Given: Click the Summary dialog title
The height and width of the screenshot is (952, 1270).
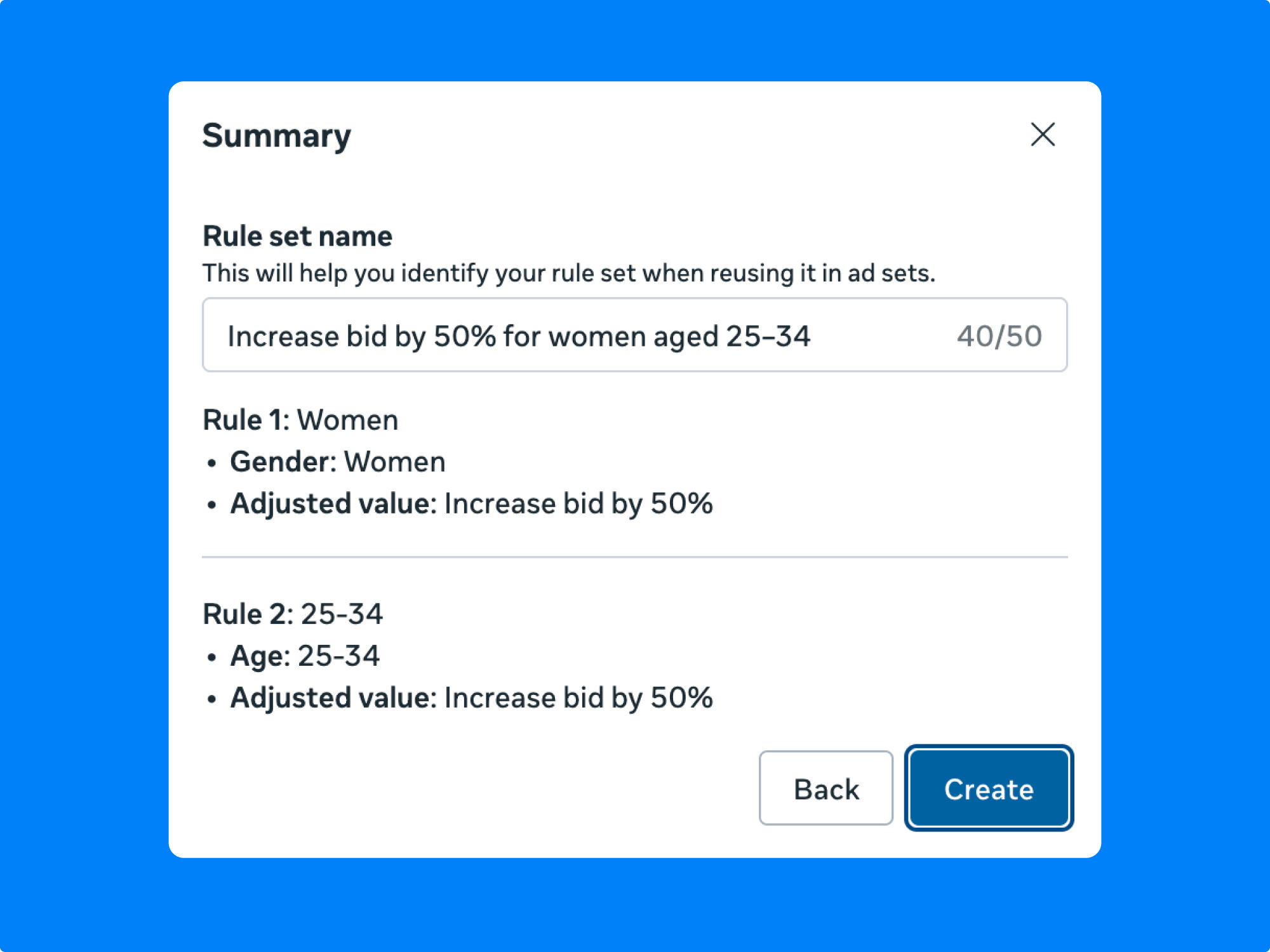Looking at the screenshot, I should tap(276, 135).
